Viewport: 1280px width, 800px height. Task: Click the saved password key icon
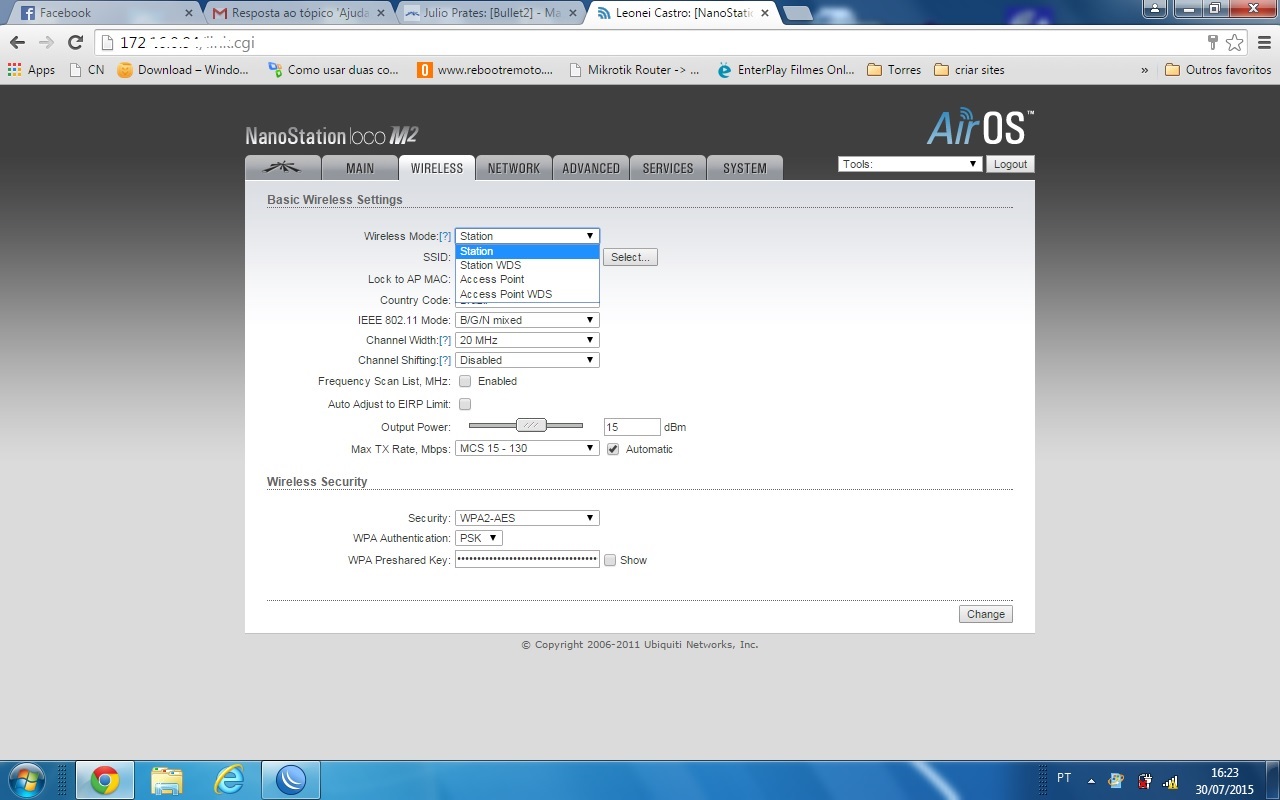pyautogui.click(x=1213, y=42)
